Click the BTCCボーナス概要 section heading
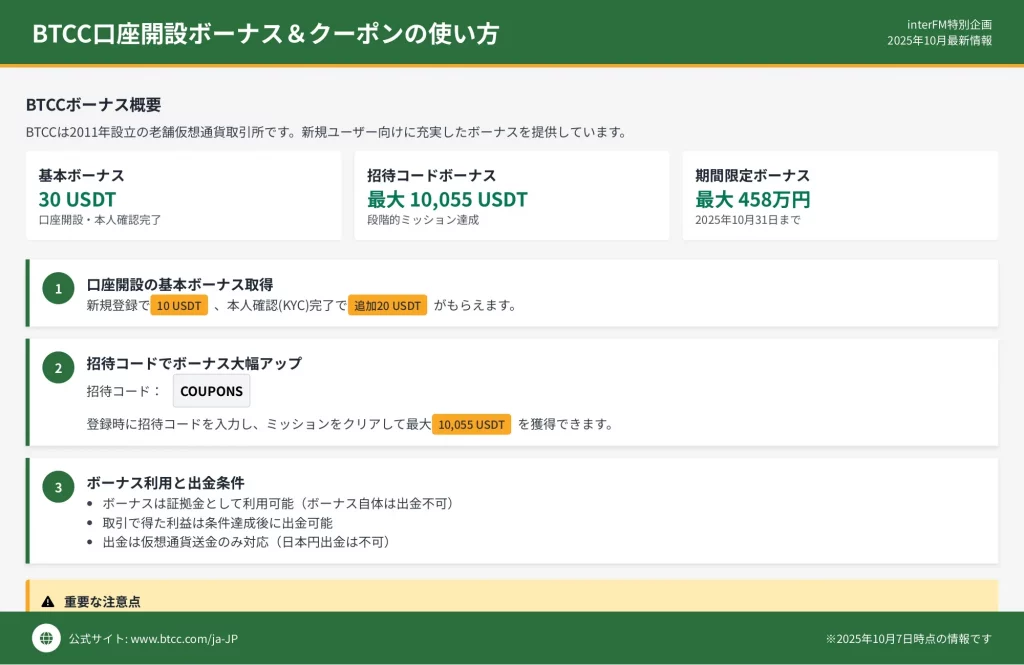 pos(93,105)
